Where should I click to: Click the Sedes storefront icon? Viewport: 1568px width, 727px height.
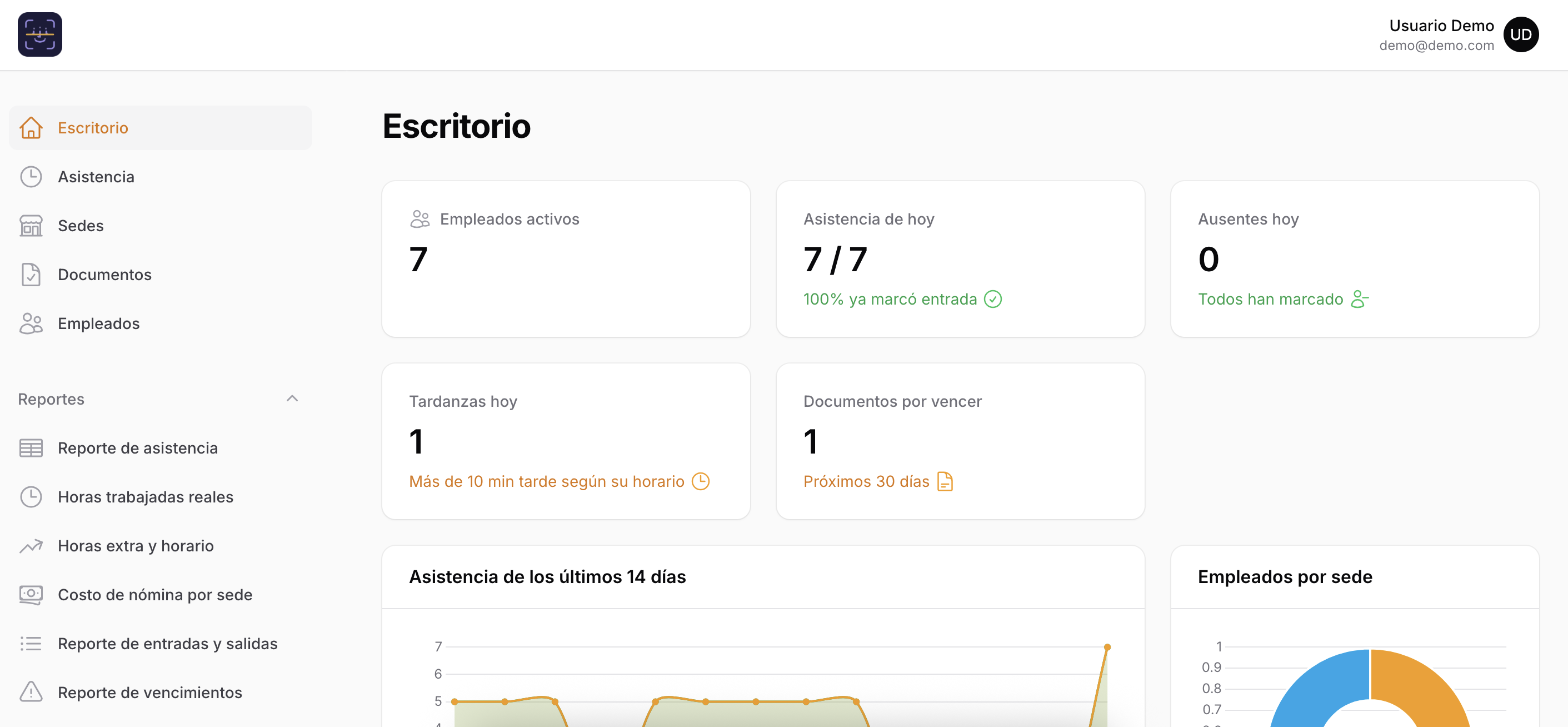click(x=31, y=225)
